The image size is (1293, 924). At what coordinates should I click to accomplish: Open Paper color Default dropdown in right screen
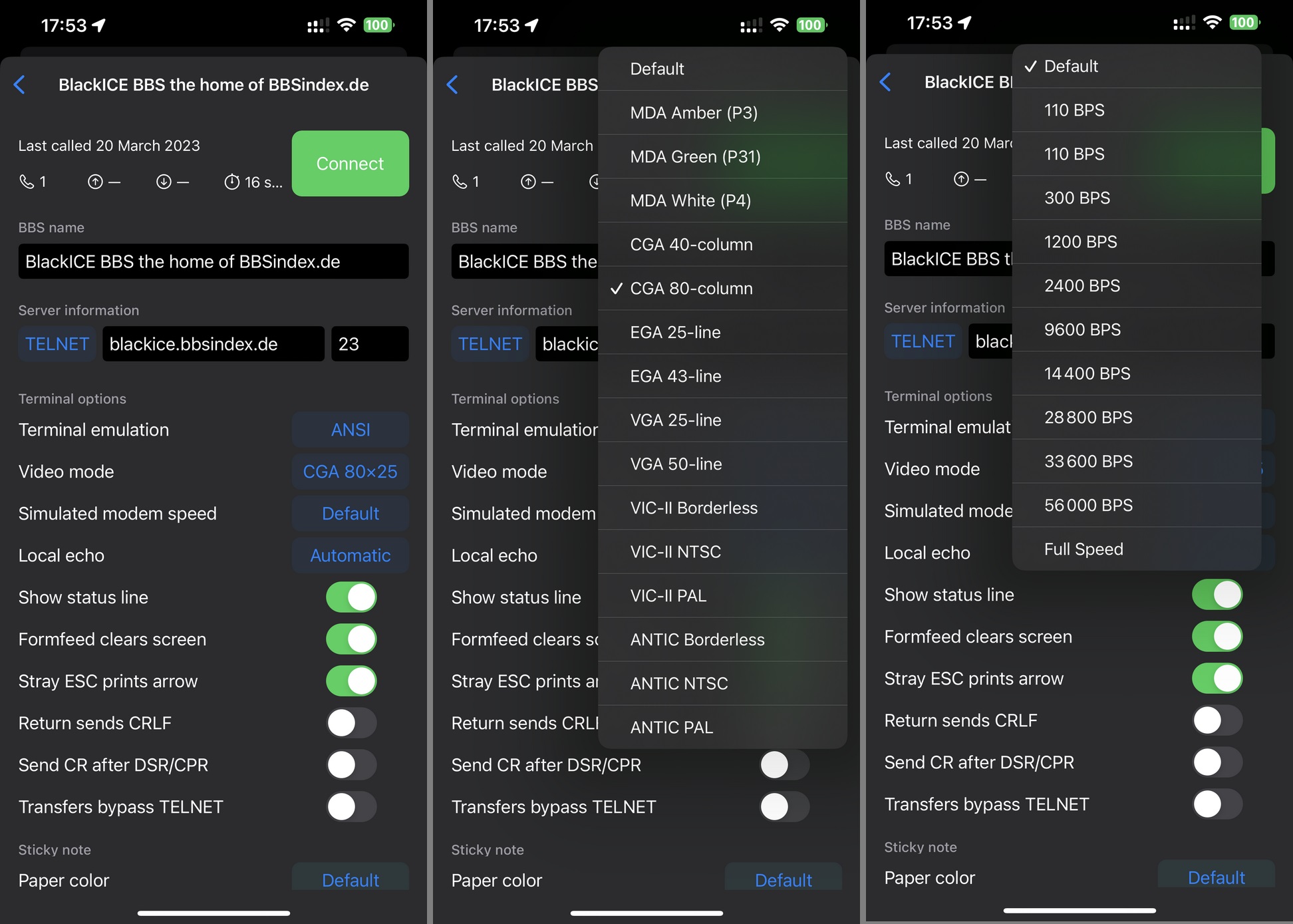(x=1217, y=875)
